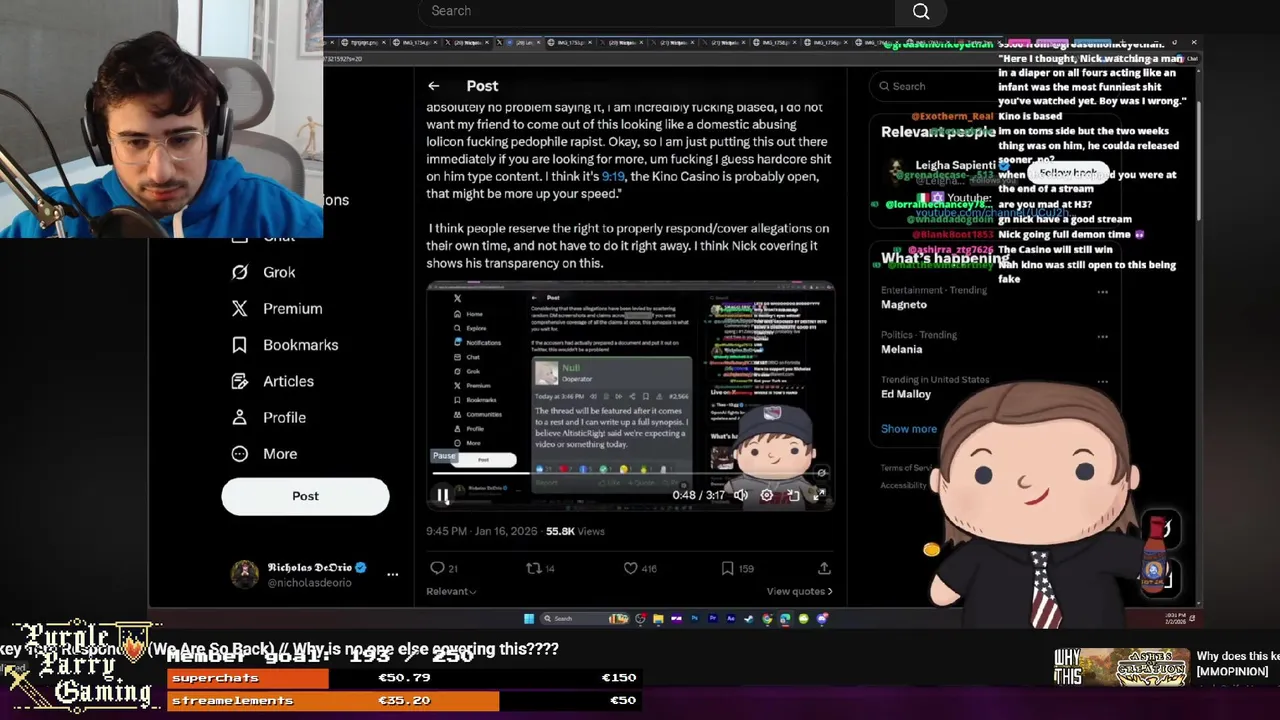Screen dimensions: 1280x720
Task: Open account options ellipsis beside Nicholas DeOrio
Action: [392, 574]
